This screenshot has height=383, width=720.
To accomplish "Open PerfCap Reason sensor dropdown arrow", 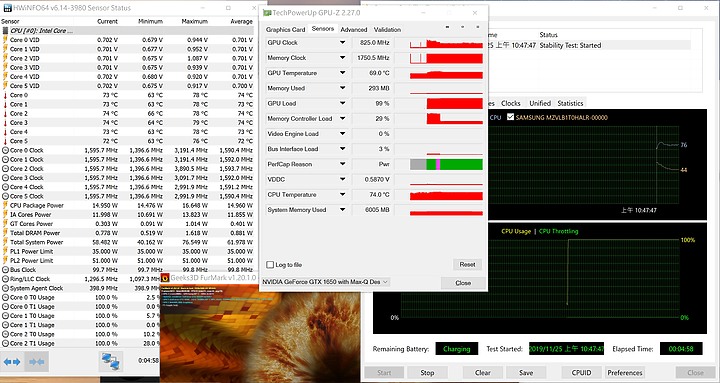I will coord(342,164).
